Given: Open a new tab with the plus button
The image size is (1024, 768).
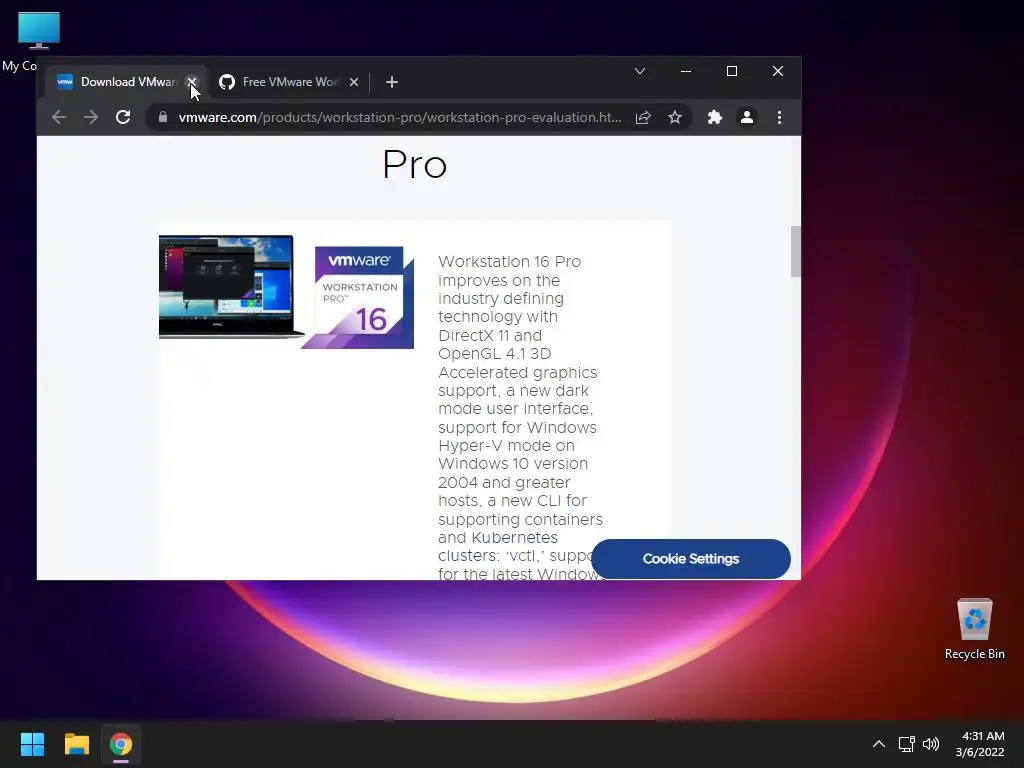Looking at the screenshot, I should tap(392, 82).
